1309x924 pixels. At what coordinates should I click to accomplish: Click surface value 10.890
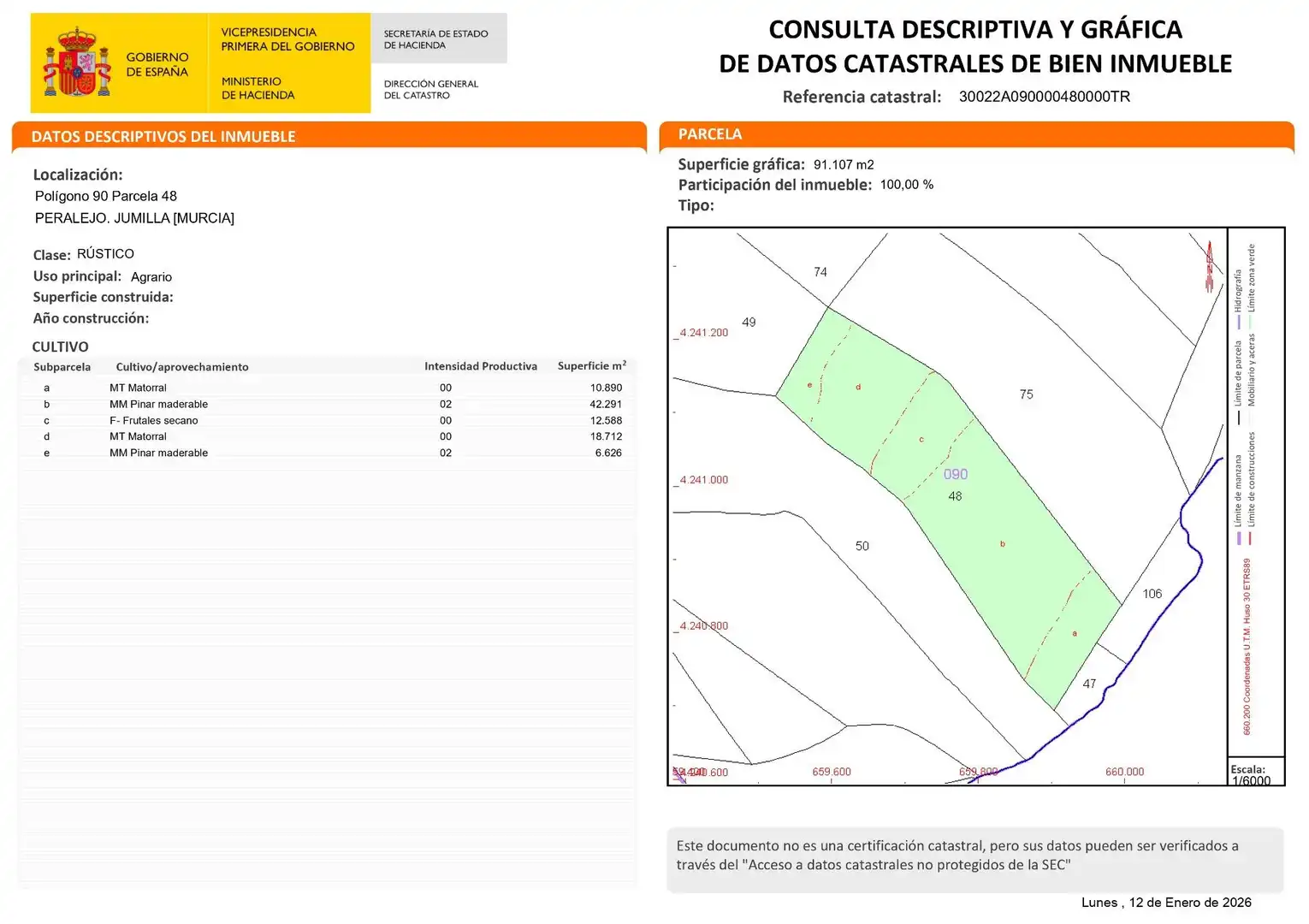tap(606, 388)
